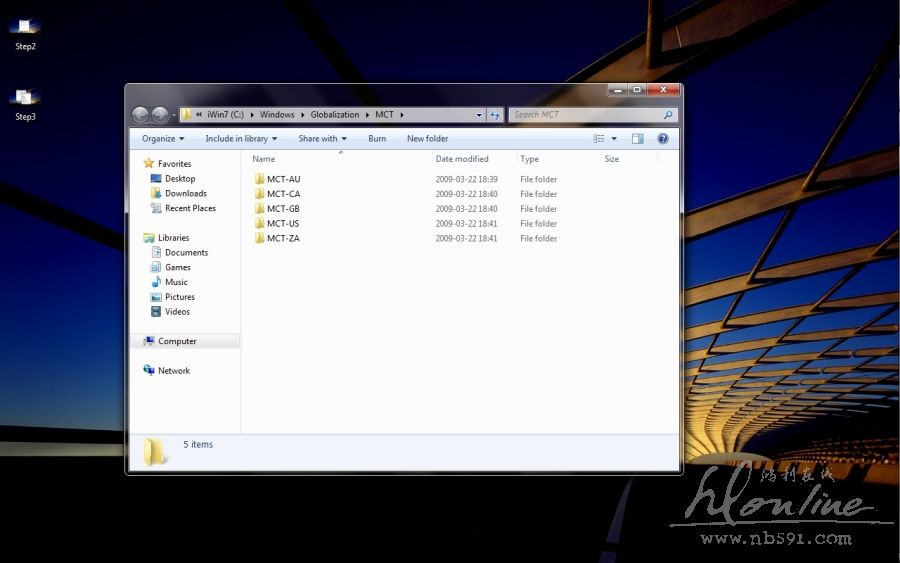Open Downloads under Favorites
The image size is (900, 563).
coord(185,193)
